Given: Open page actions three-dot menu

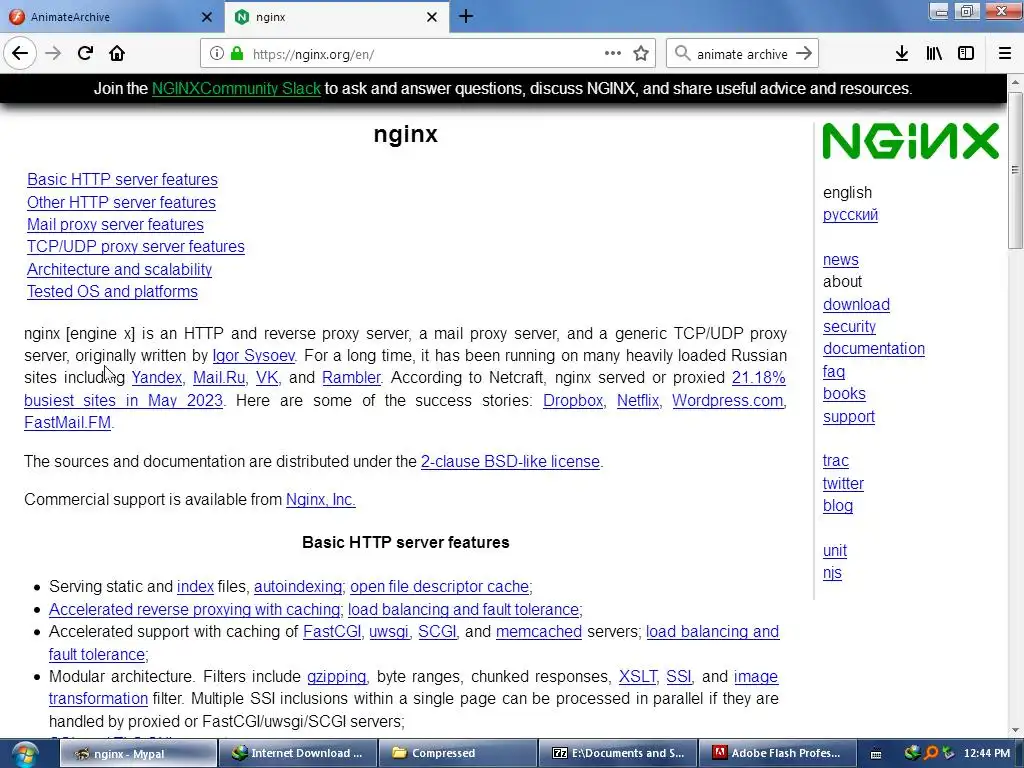Looking at the screenshot, I should pos(613,54).
